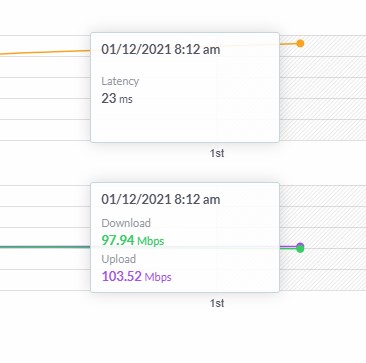366x363 pixels.
Task: Click the Download label in the tooltip
Action: [x=126, y=223]
